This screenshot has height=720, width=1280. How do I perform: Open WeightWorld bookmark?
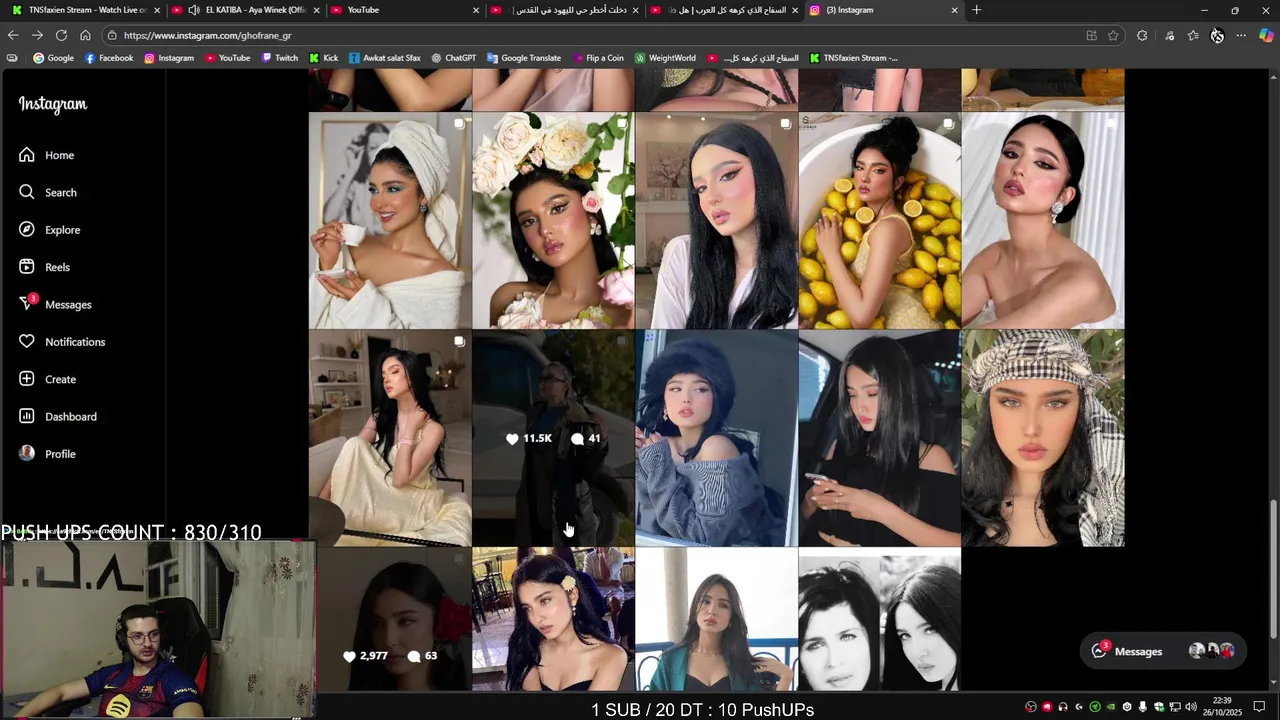click(x=665, y=58)
